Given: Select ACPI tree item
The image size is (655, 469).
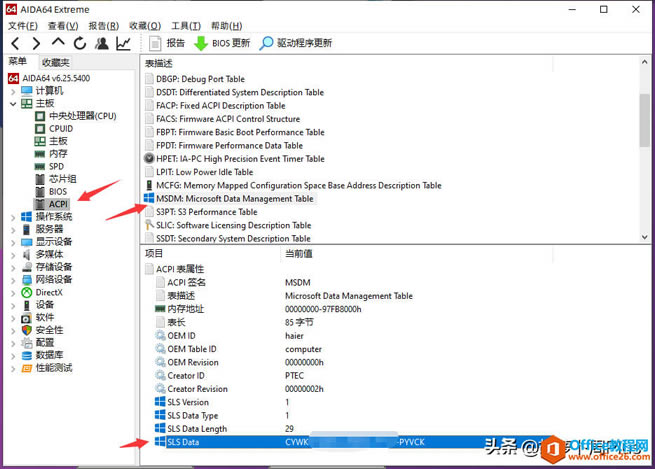Looking at the screenshot, I should pos(58,204).
